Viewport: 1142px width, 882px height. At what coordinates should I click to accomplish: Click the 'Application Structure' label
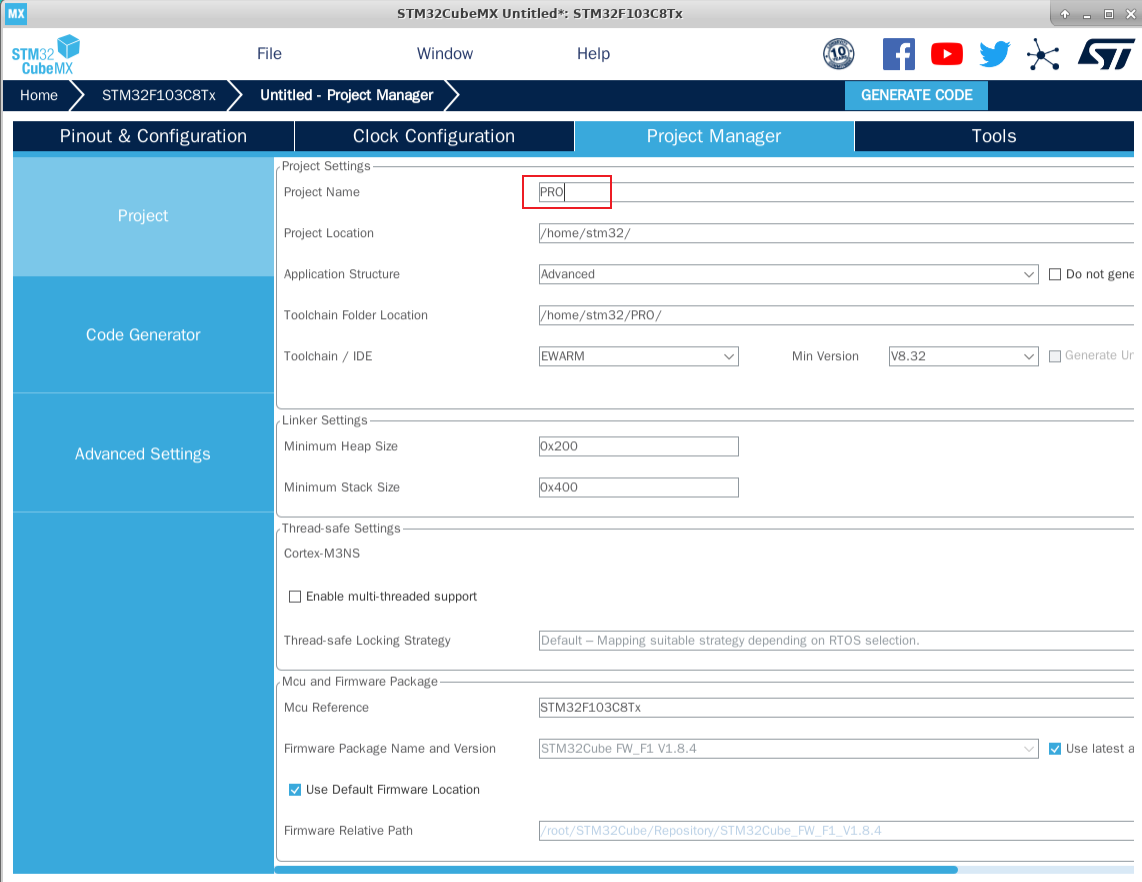tap(342, 275)
